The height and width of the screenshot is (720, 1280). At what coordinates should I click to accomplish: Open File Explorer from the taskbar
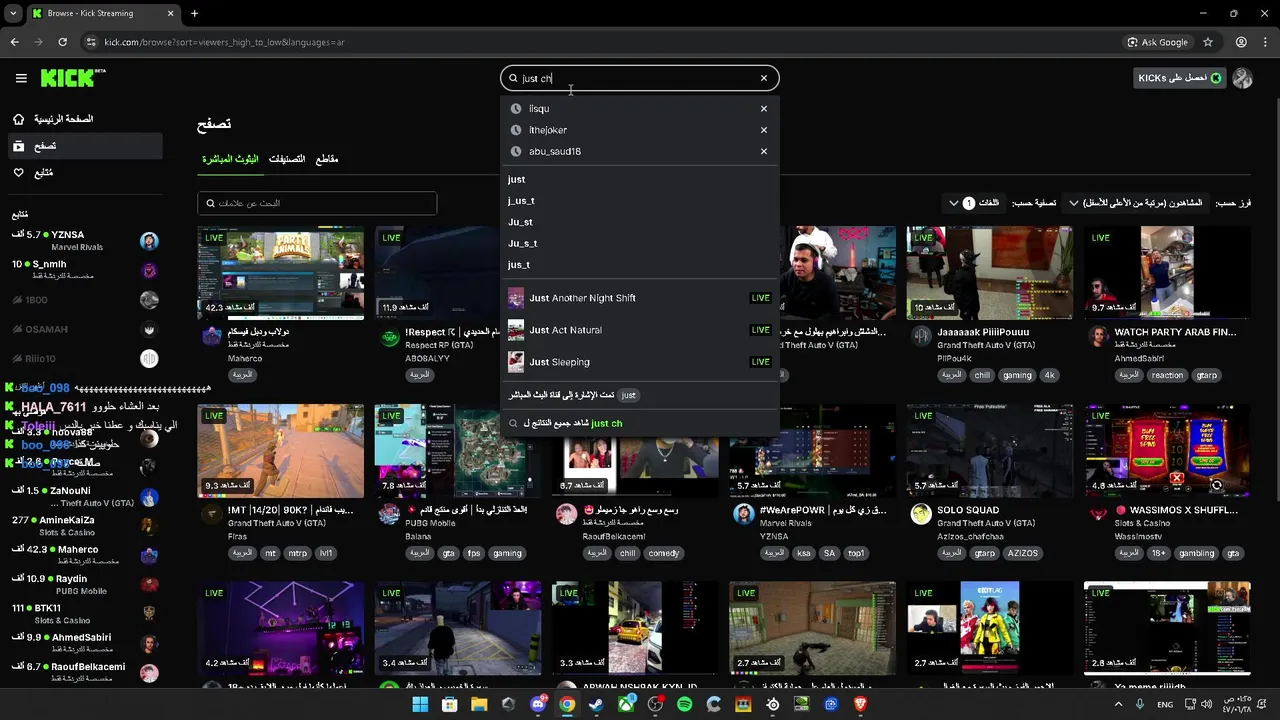click(479, 705)
